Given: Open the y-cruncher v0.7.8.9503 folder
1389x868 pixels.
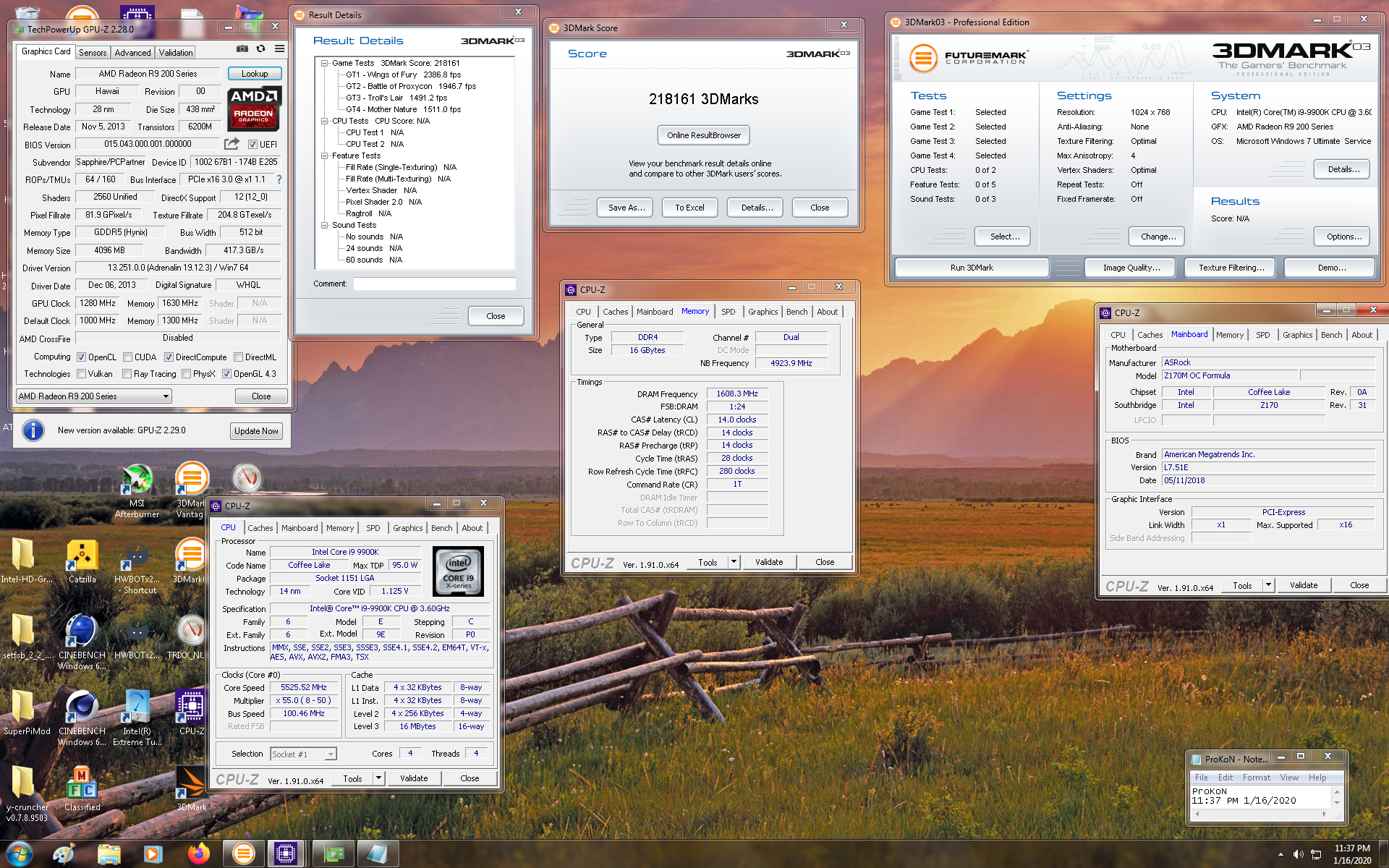Looking at the screenshot, I should tap(26, 793).
